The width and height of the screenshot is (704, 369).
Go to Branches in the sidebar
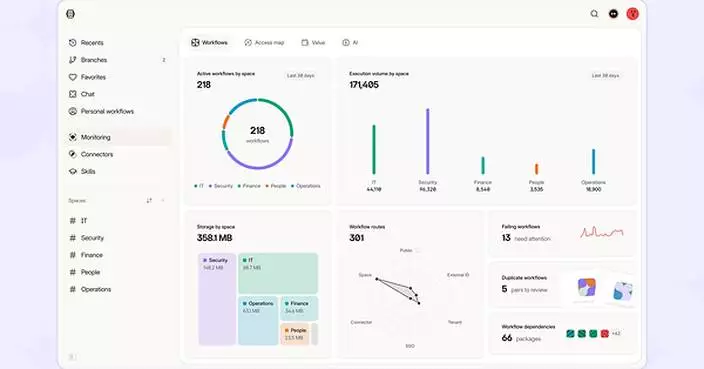coord(118,60)
